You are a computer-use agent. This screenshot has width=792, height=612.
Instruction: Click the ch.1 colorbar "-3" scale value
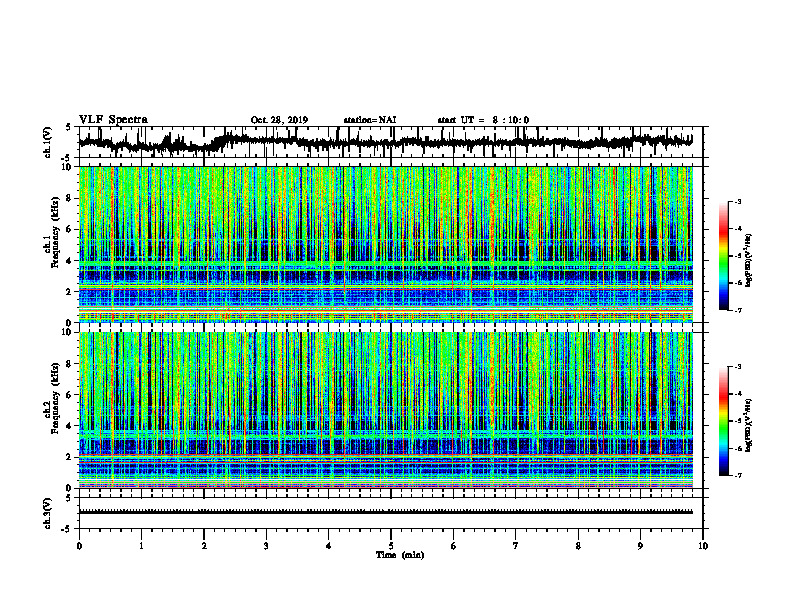(738, 202)
